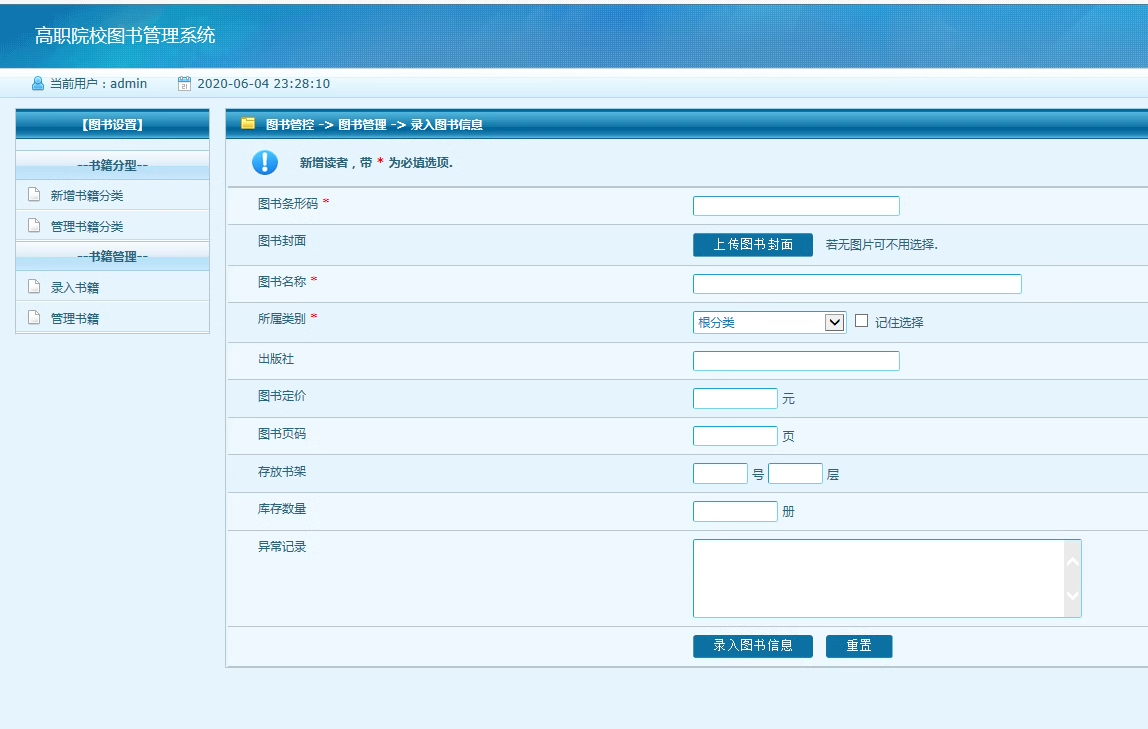Click the page icon beside 管理书籍分类
1148x729 pixels.
point(34,225)
